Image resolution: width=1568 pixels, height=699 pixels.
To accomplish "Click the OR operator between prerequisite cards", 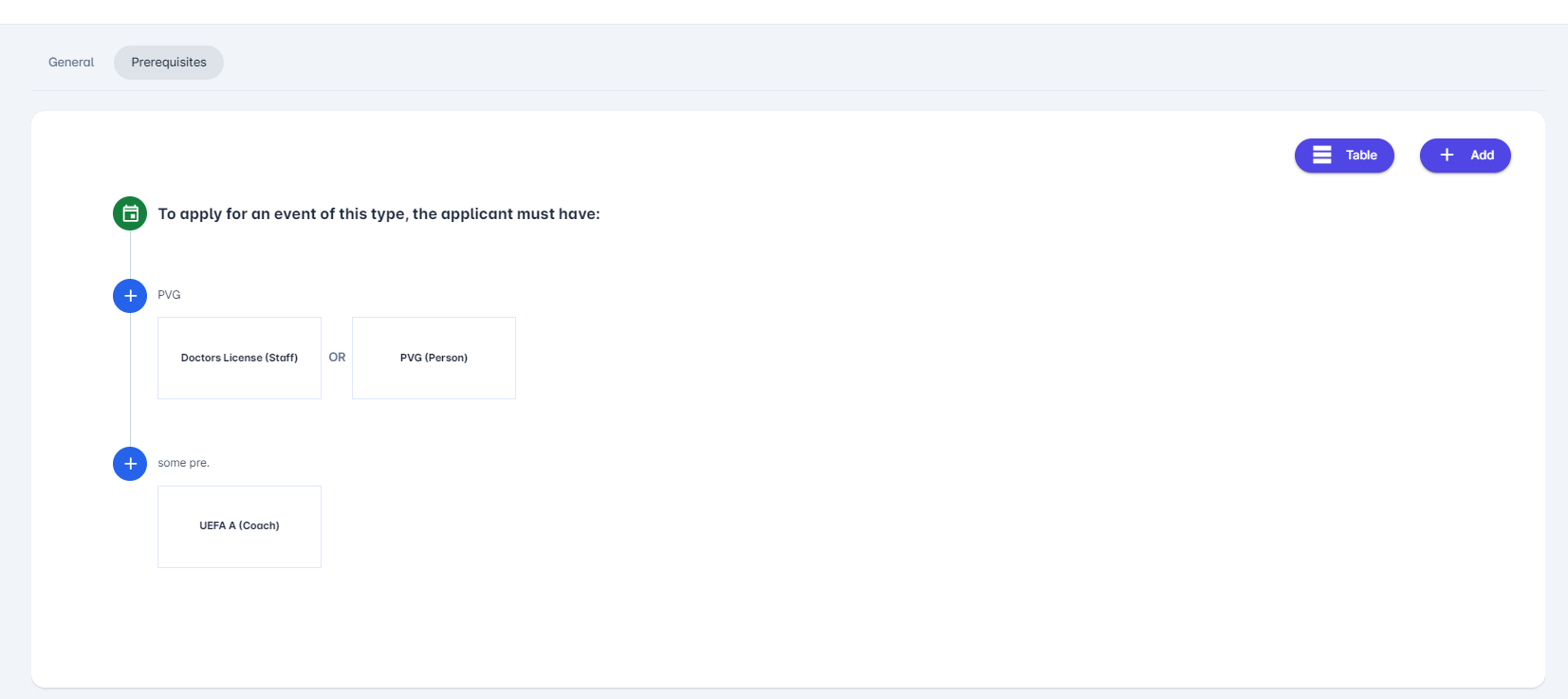I will coord(337,358).
